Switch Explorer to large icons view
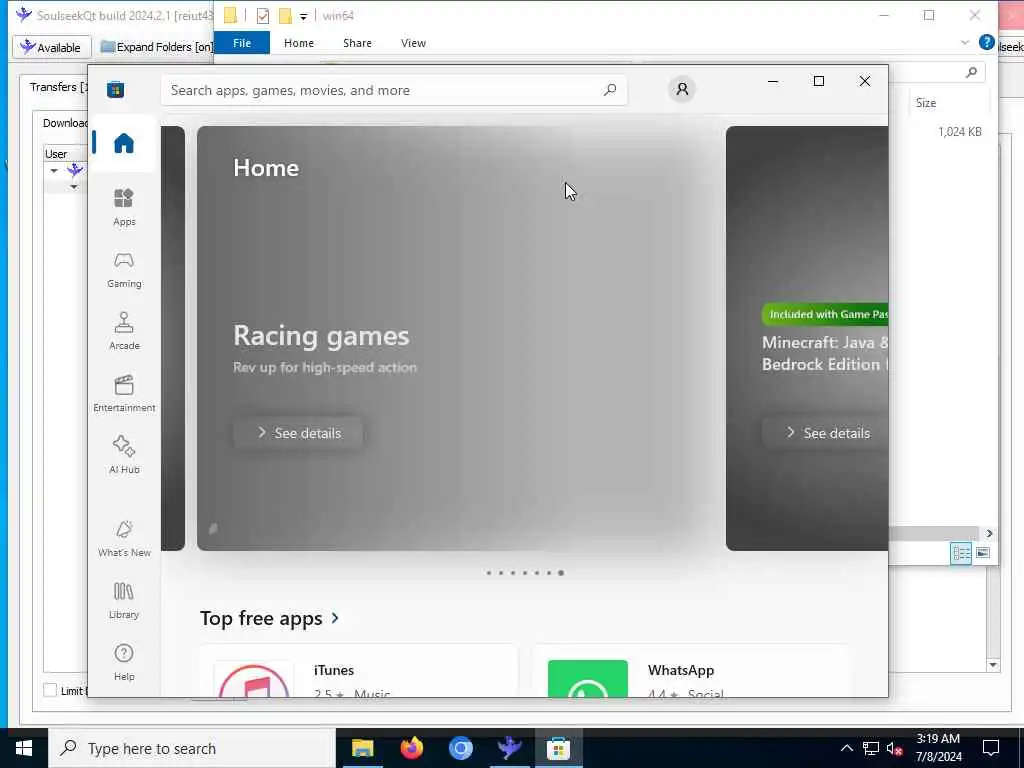The height and width of the screenshot is (768, 1024). [983, 553]
